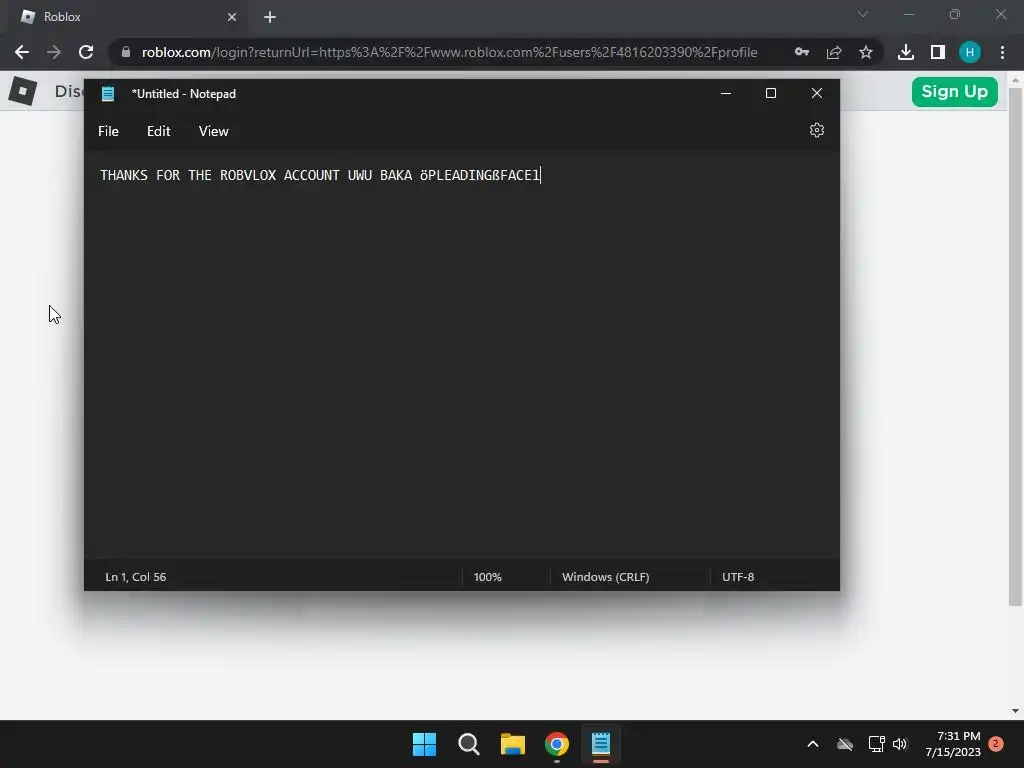Viewport: 1024px width, 768px height.
Task: Click the Roblox logo in the page header
Action: 23,91
